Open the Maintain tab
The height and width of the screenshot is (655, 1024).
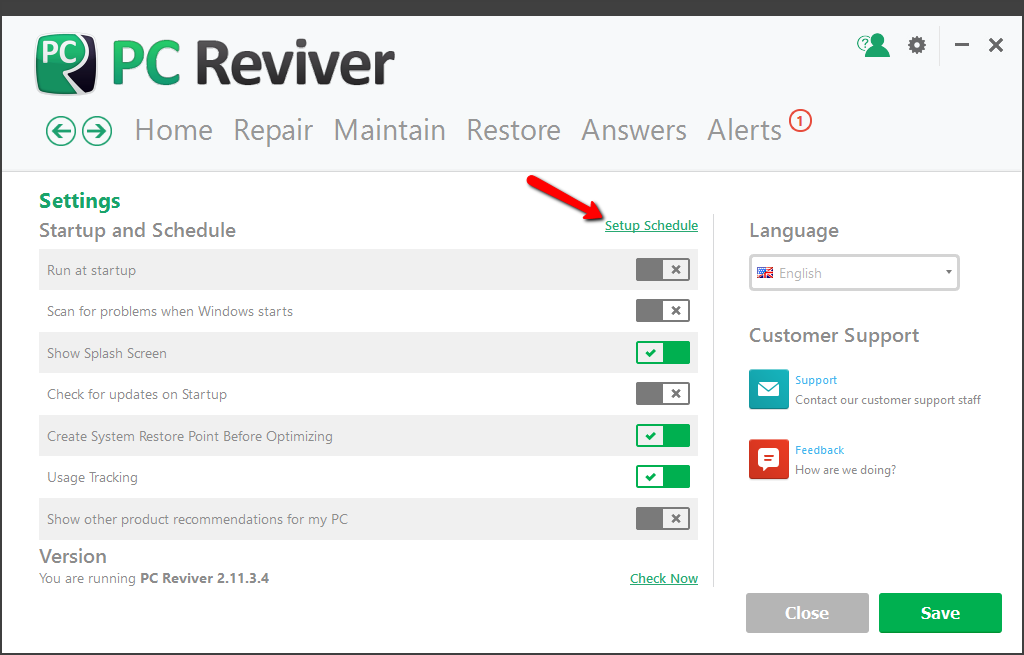[x=389, y=130]
